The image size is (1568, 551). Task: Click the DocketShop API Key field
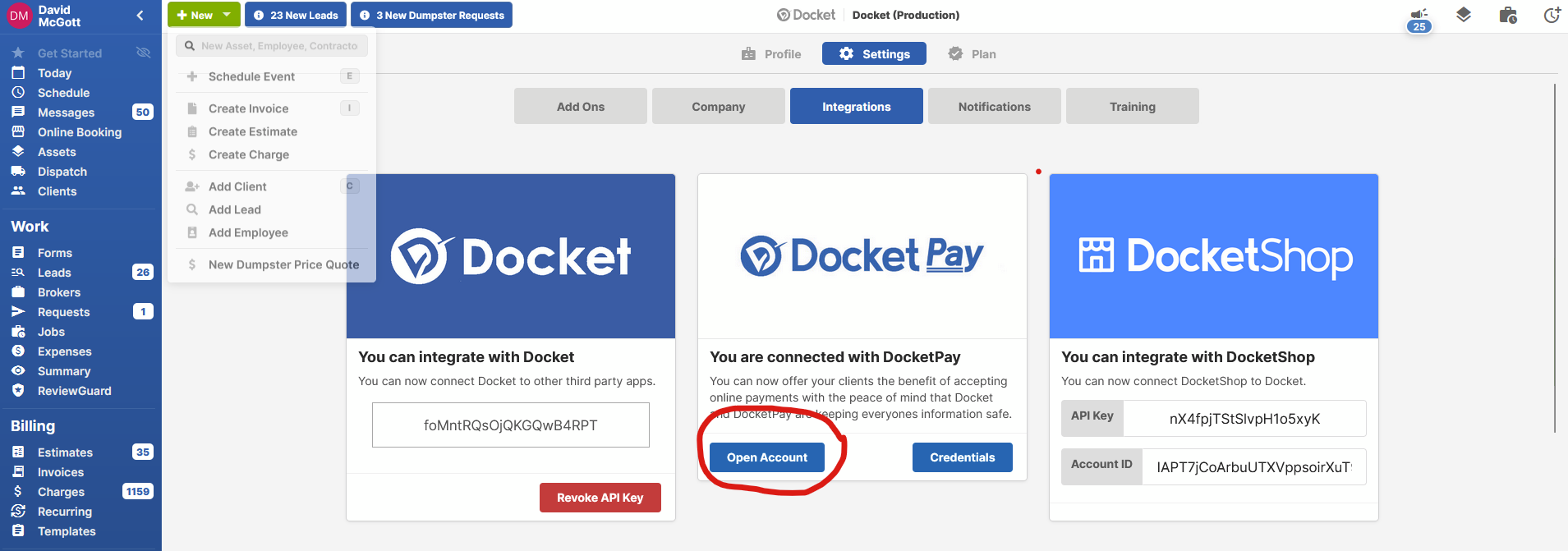coord(1244,419)
